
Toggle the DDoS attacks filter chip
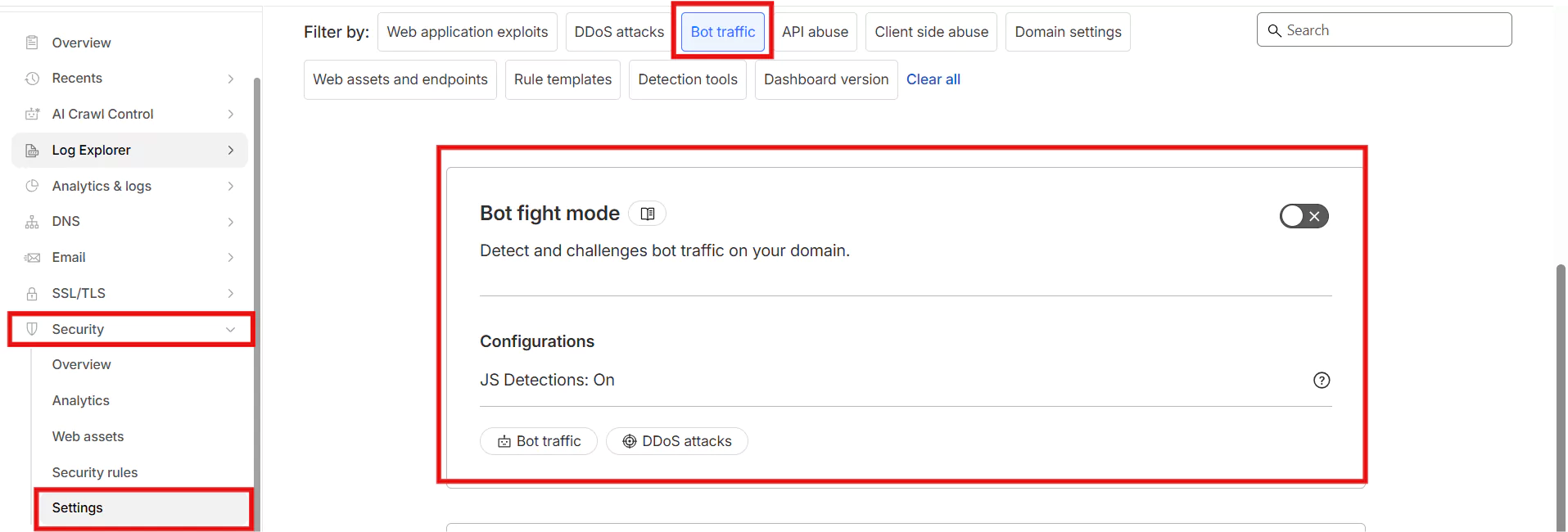tap(619, 32)
